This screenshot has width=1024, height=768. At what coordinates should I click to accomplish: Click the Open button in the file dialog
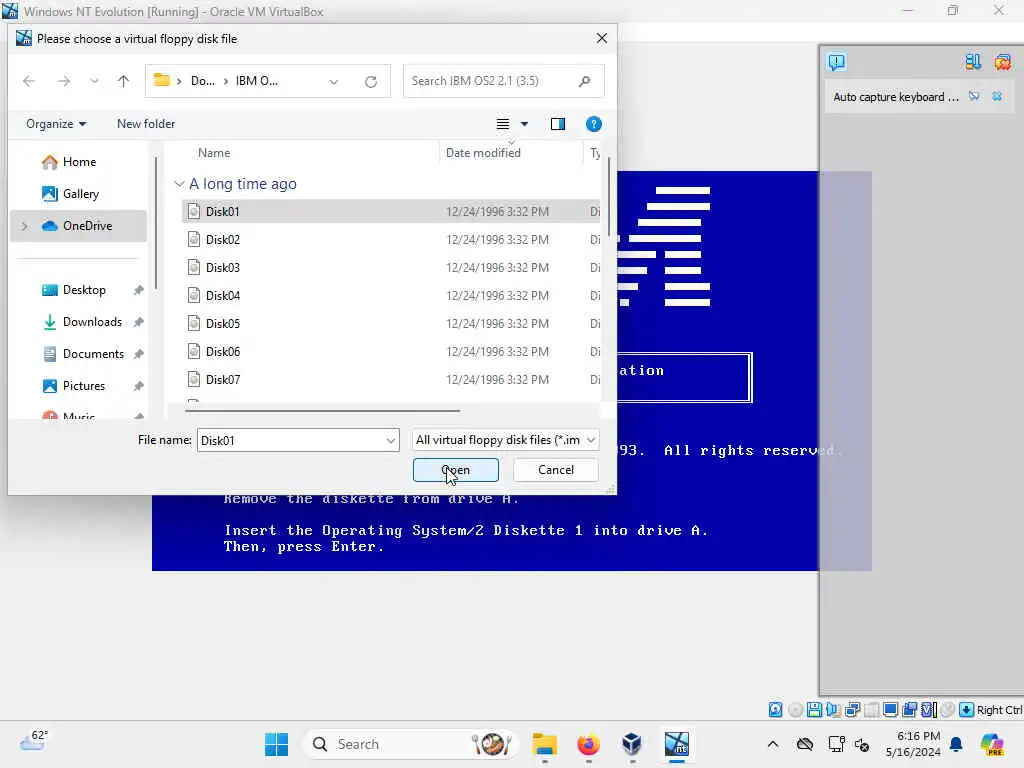(x=455, y=470)
